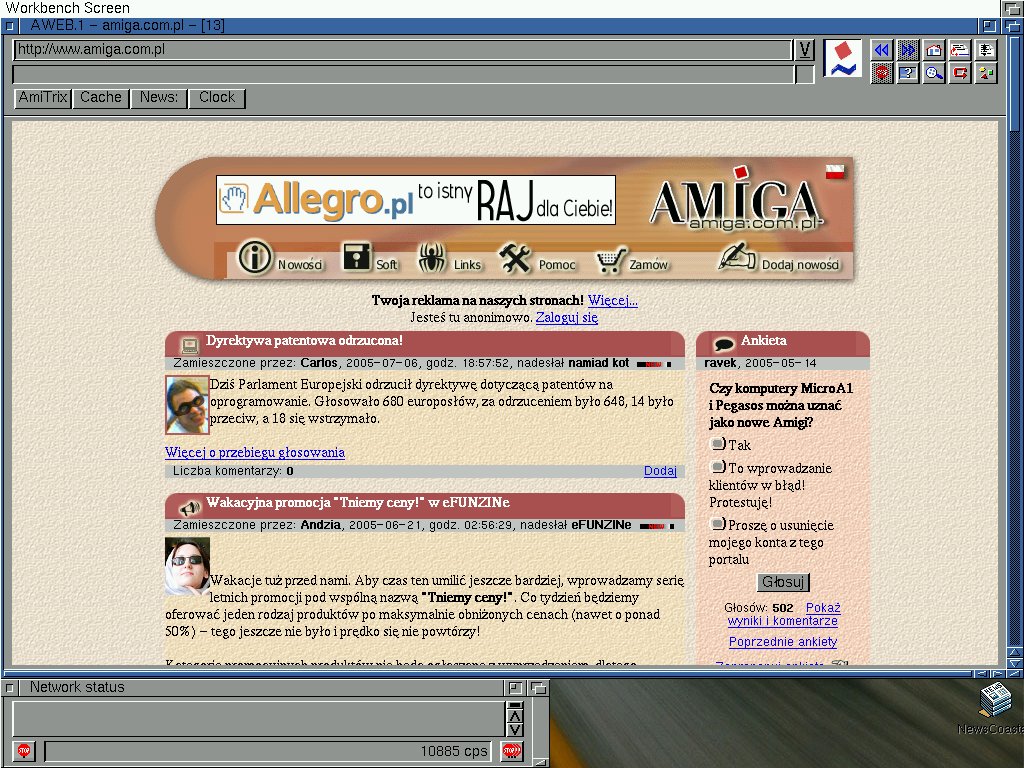This screenshot has width=1024, height=768.
Task: Open the Zamów shopping cart icon
Action: click(611, 260)
